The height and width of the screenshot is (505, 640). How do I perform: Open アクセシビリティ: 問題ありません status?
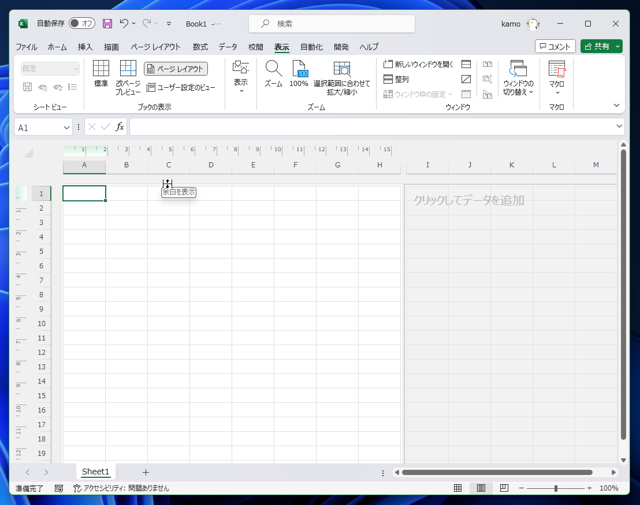pyautogui.click(x=121, y=488)
